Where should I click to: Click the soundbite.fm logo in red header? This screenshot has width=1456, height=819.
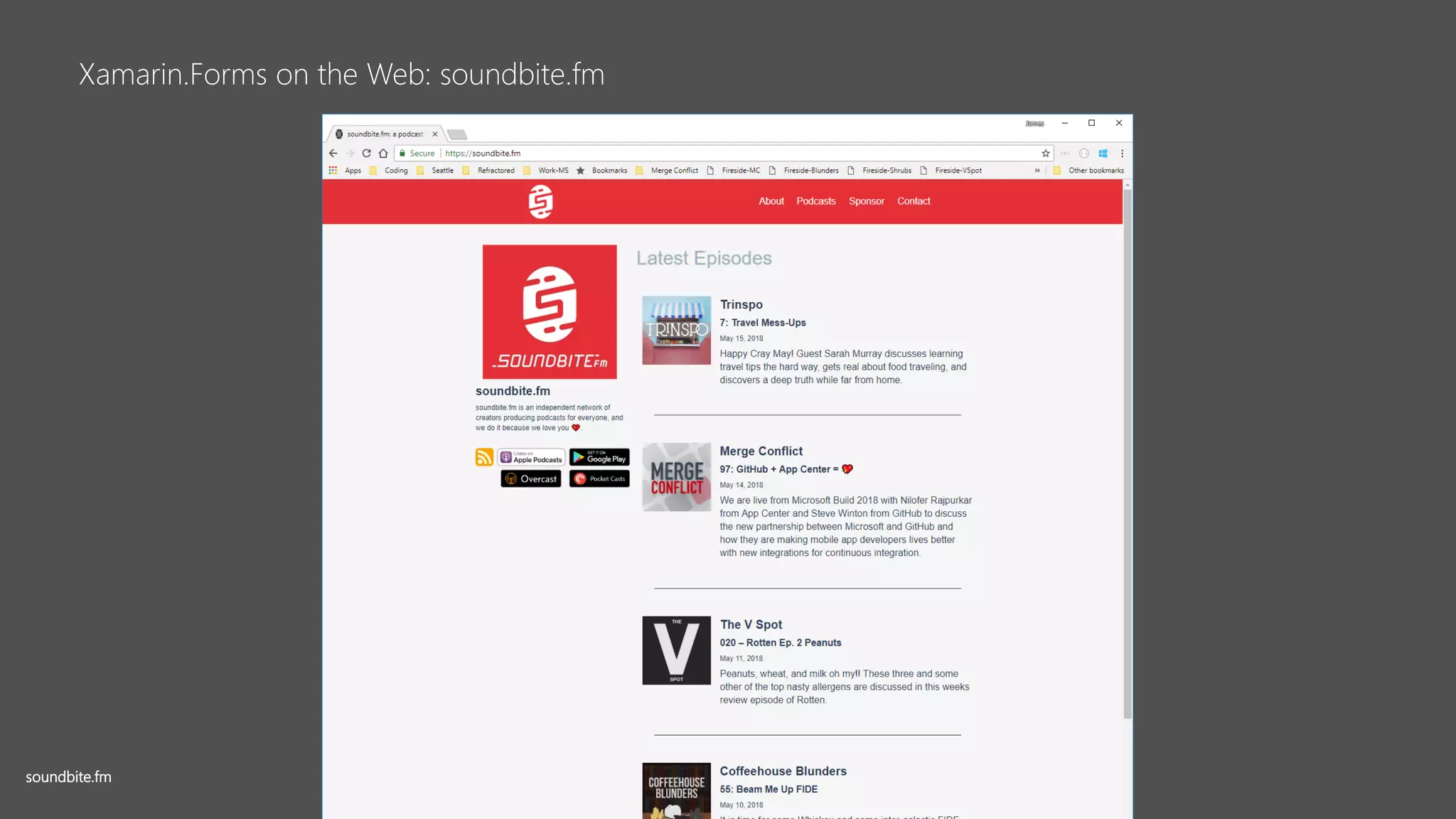pos(541,201)
